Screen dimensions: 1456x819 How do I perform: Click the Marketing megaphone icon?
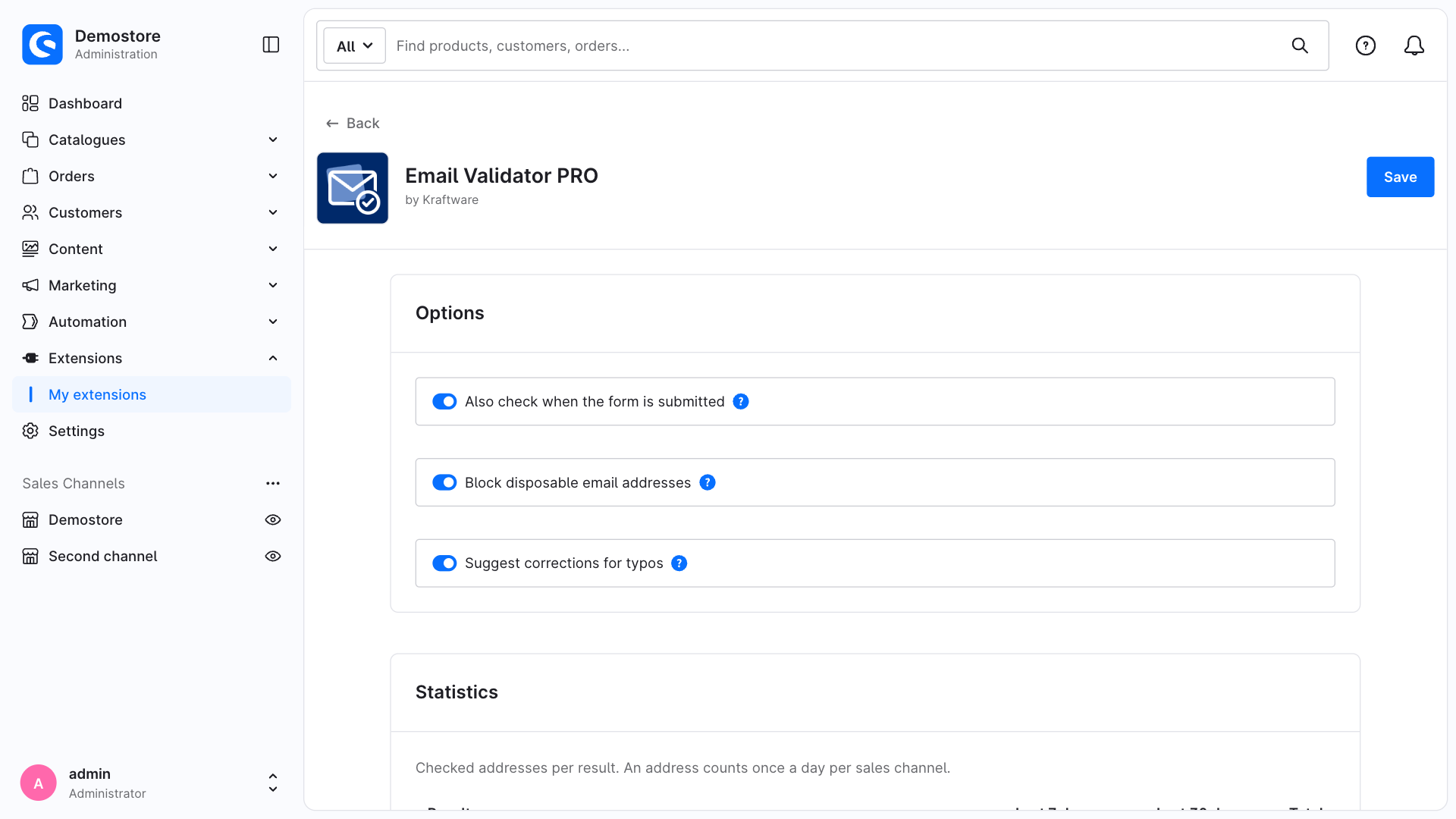30,285
